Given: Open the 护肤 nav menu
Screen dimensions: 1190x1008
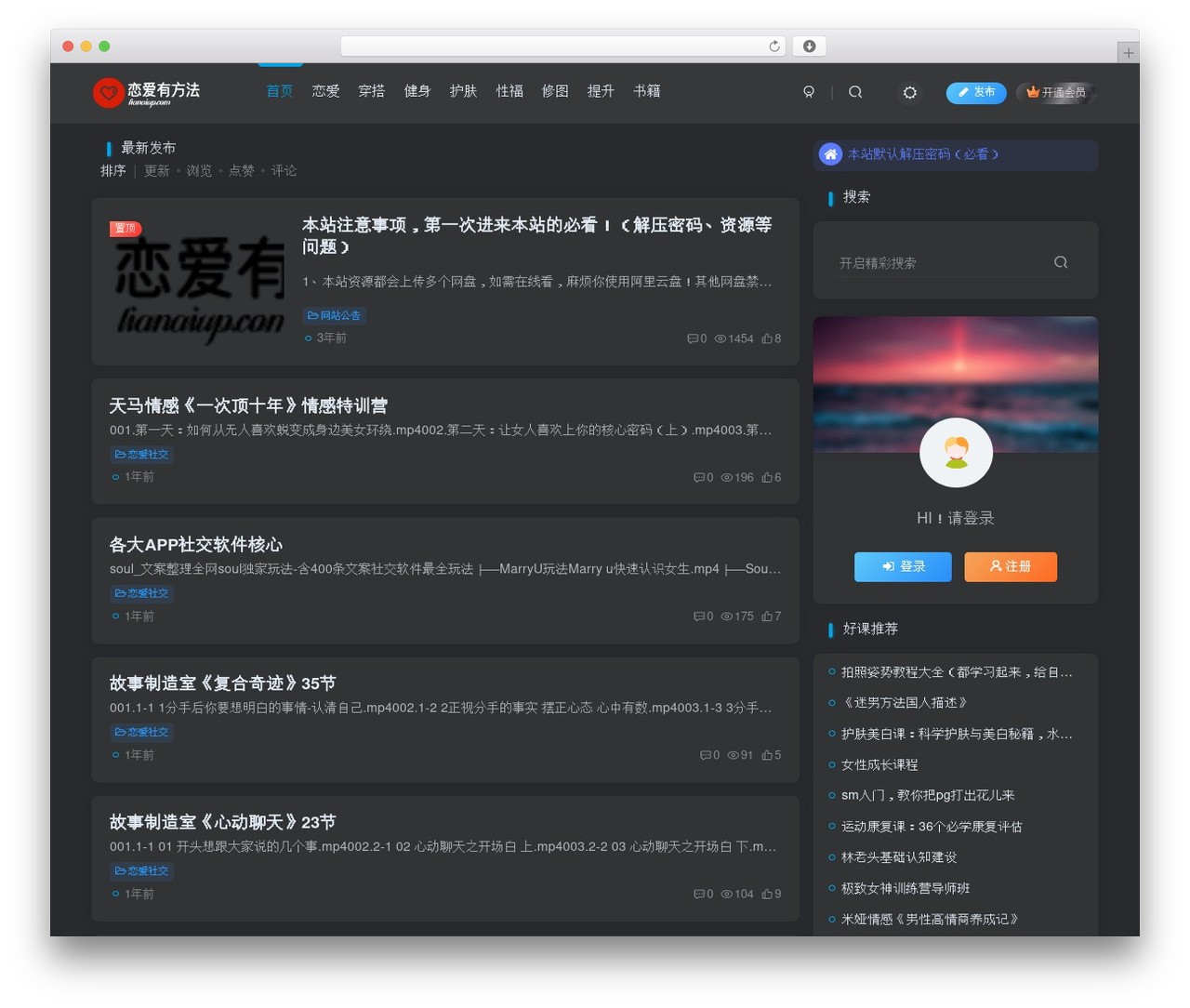Looking at the screenshot, I should (x=463, y=91).
